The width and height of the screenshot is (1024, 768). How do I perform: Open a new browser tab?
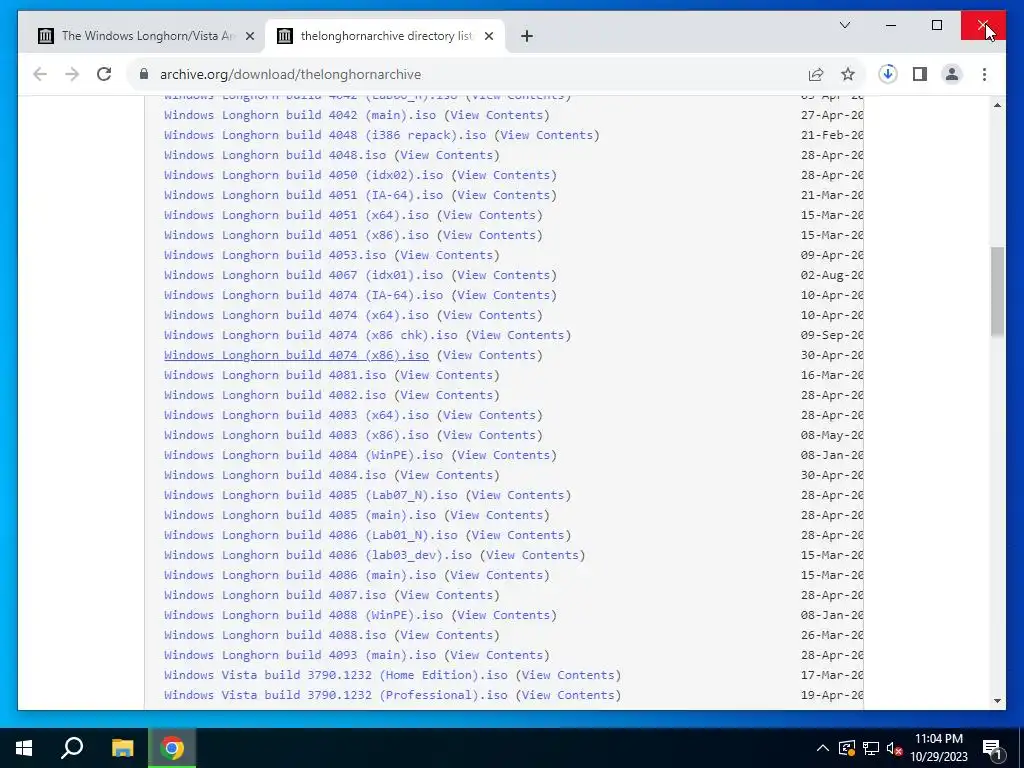pos(526,36)
